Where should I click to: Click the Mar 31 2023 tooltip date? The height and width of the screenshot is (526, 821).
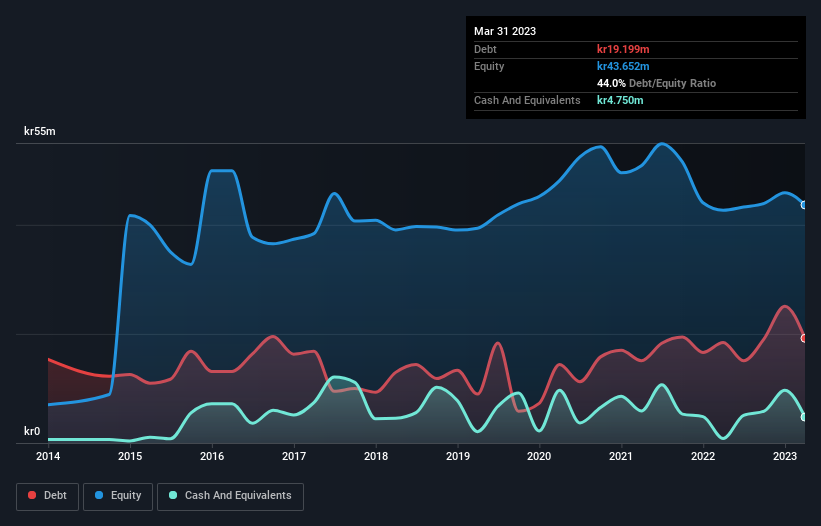click(505, 31)
